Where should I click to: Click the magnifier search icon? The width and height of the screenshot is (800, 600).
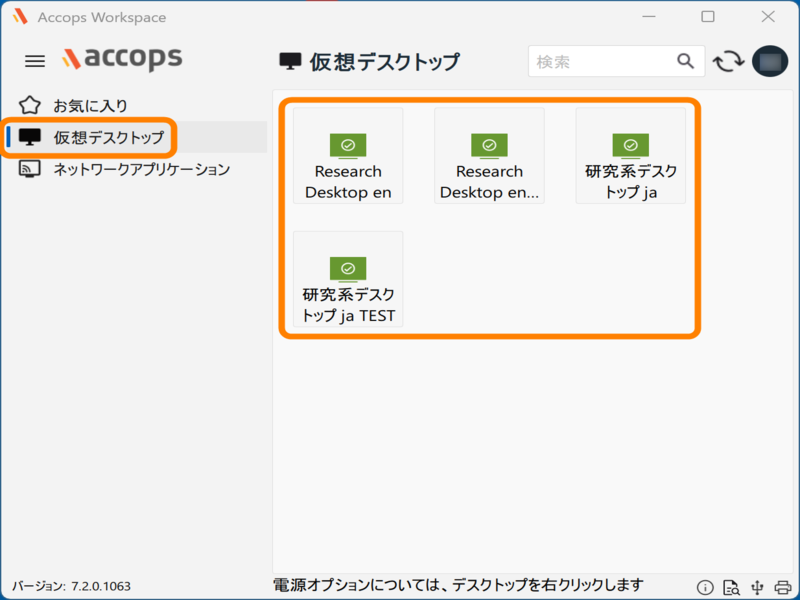point(685,61)
